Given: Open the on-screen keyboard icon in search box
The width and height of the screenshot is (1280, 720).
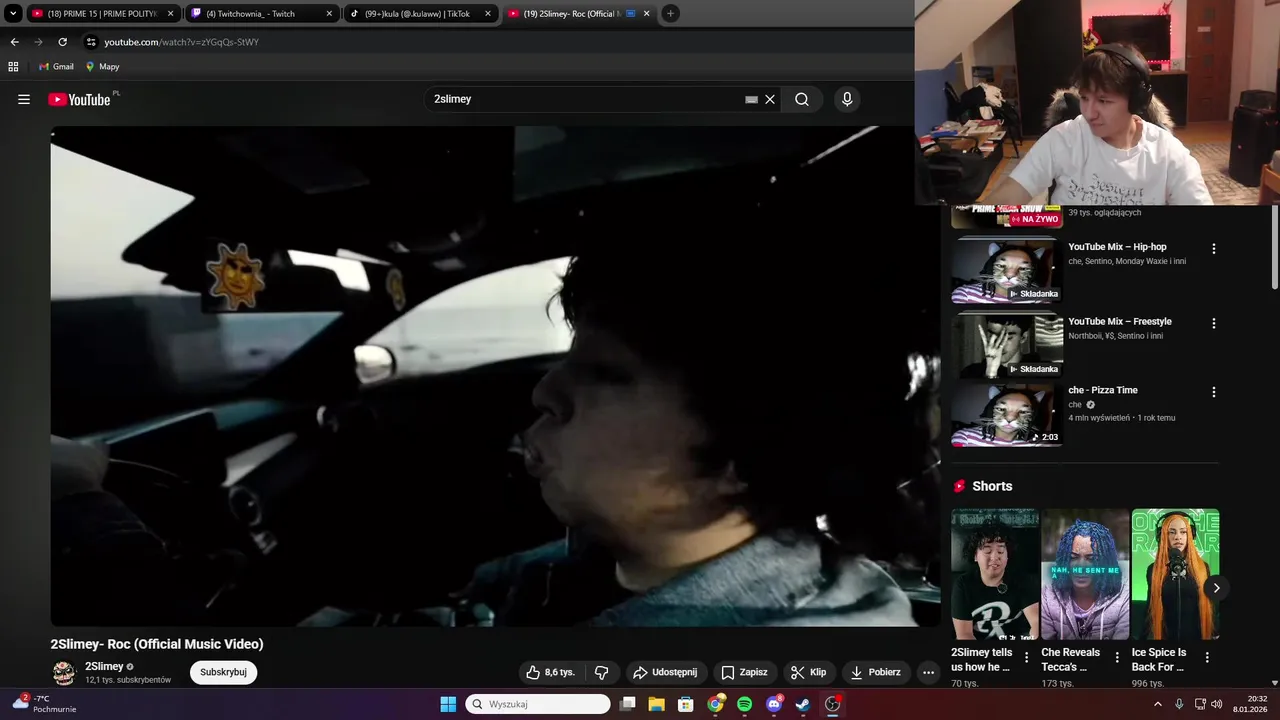Looking at the screenshot, I should [x=751, y=99].
